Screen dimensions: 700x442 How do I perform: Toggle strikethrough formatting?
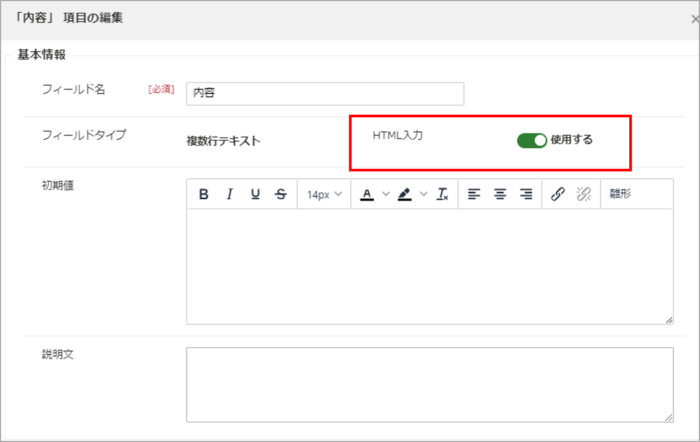pyautogui.click(x=281, y=194)
